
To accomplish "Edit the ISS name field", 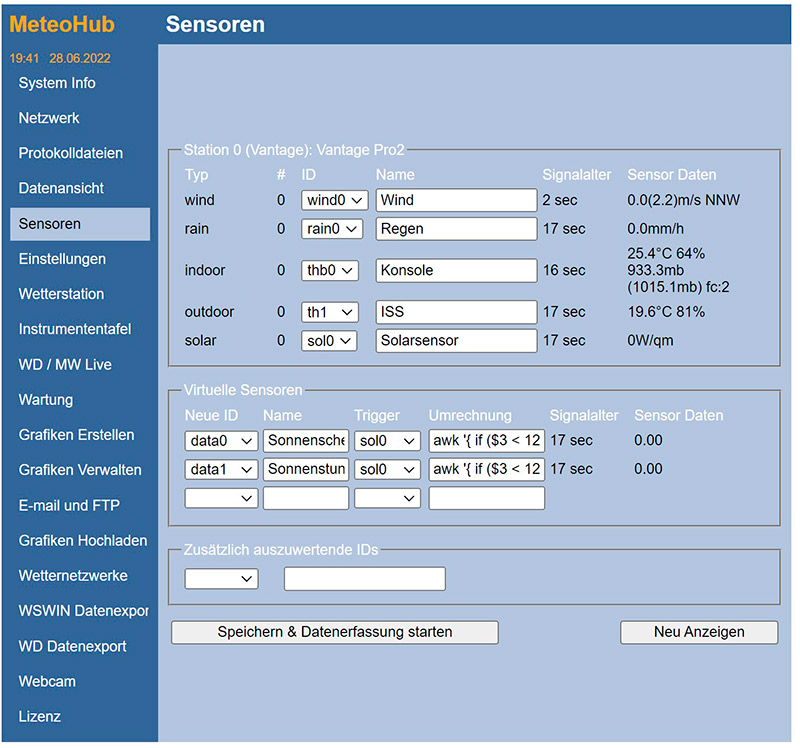I will 456,312.
